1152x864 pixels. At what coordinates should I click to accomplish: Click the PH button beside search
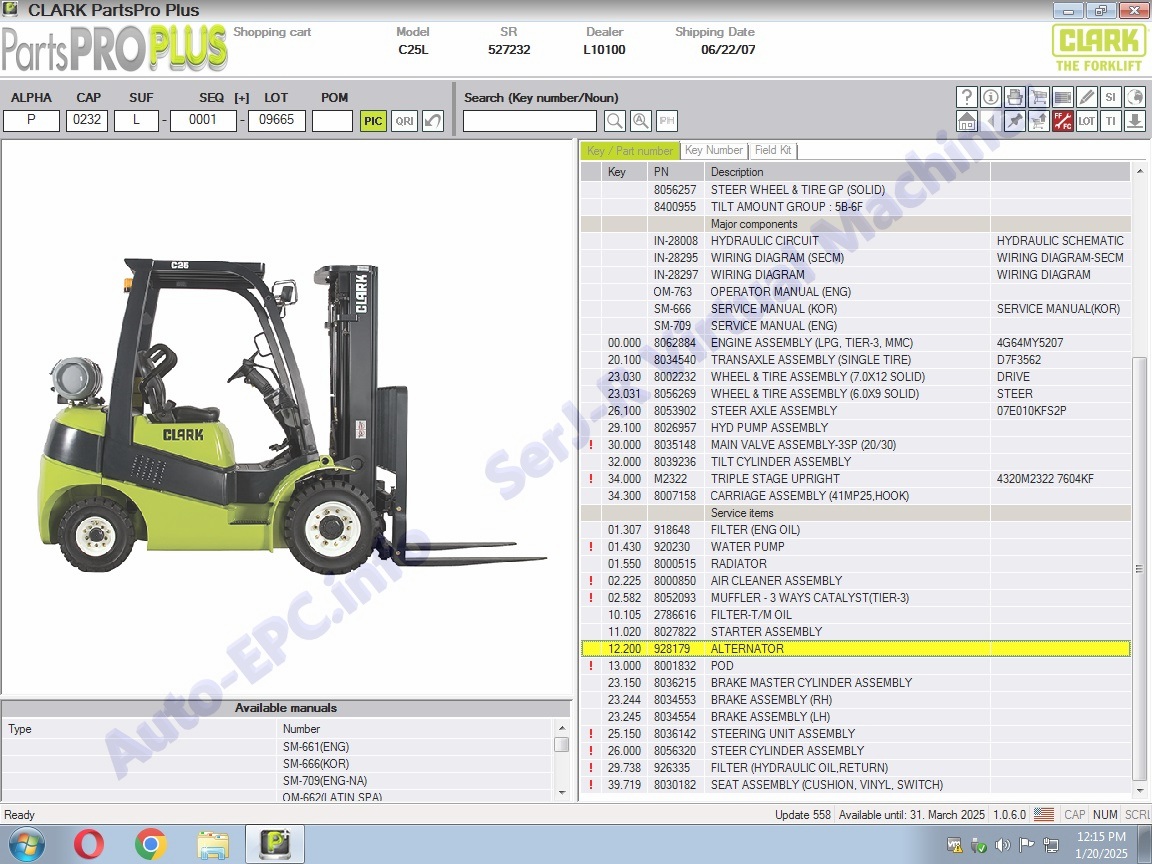(x=666, y=121)
